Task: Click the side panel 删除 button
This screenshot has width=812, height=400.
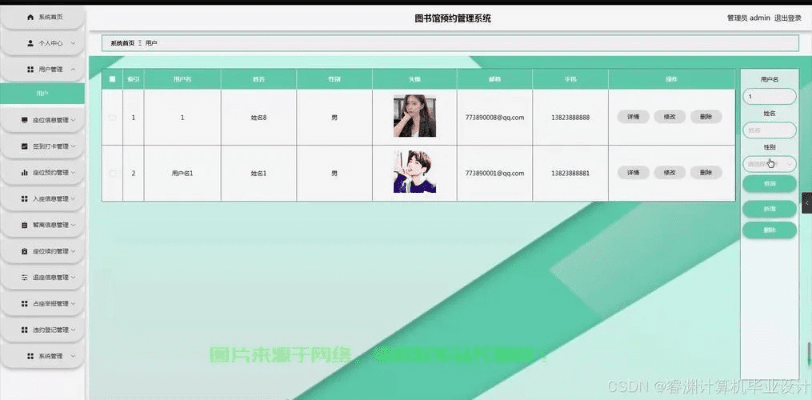Action: 769,231
